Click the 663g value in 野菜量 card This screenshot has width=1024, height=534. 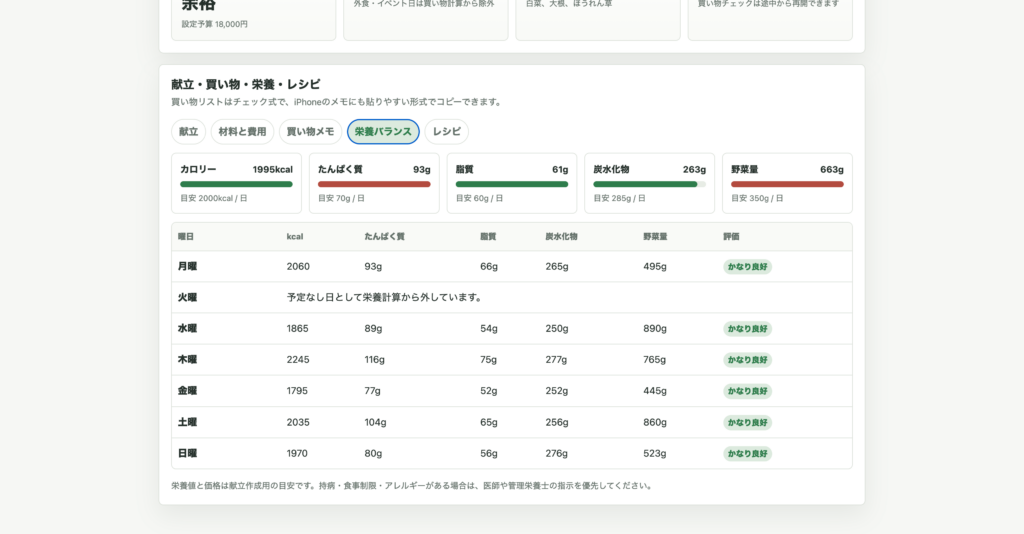[x=832, y=170]
